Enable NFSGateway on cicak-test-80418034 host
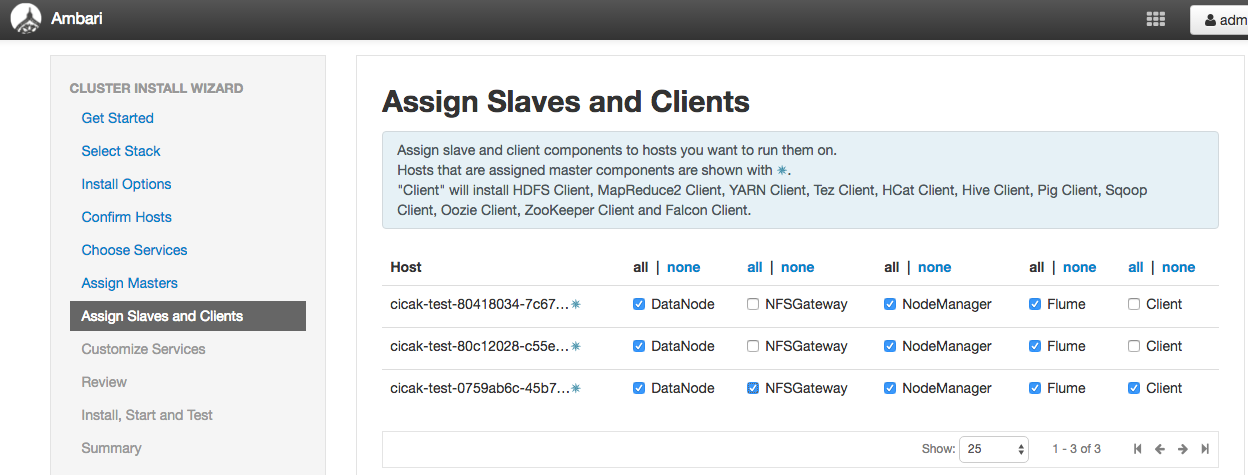This screenshot has height=475, width=1248. point(753,304)
